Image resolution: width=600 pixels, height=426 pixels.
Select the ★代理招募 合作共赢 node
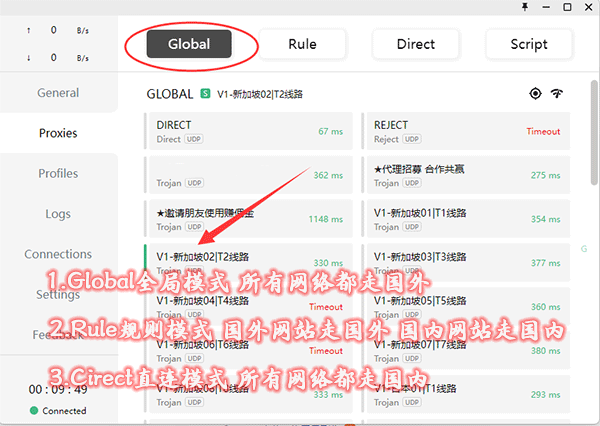coord(465,175)
